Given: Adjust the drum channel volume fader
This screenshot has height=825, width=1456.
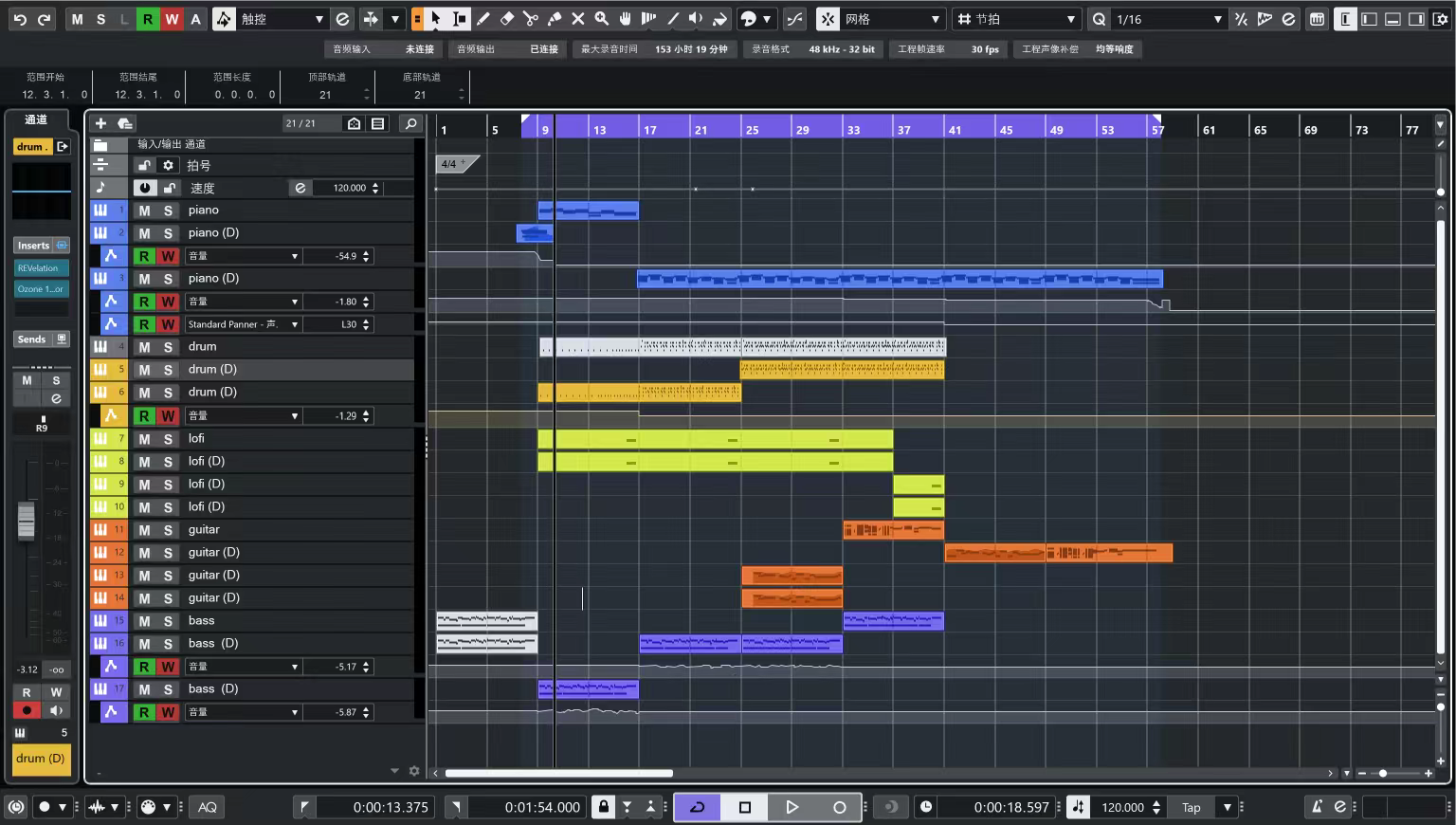Looking at the screenshot, I should pos(27,520).
